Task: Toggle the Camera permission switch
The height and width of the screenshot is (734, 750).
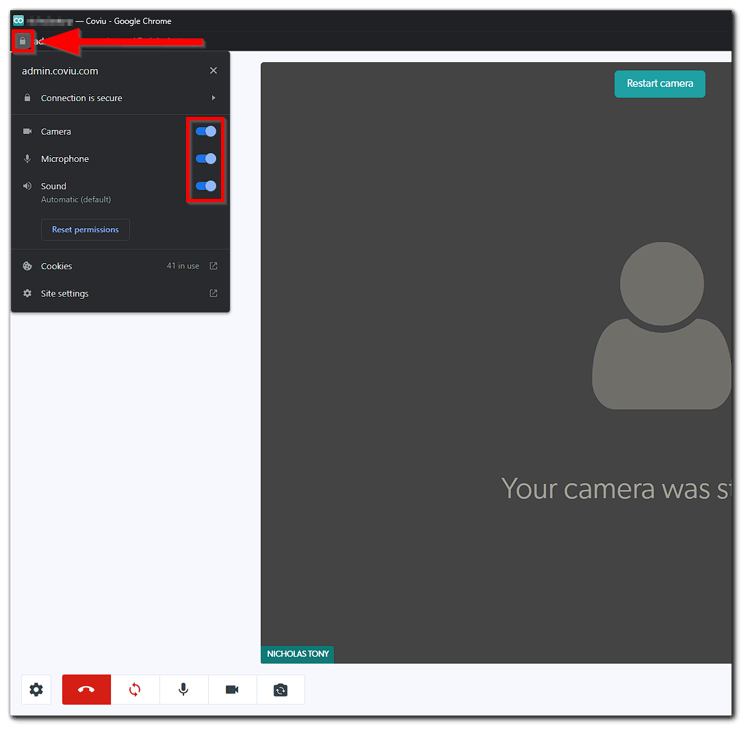Action: click(x=206, y=131)
